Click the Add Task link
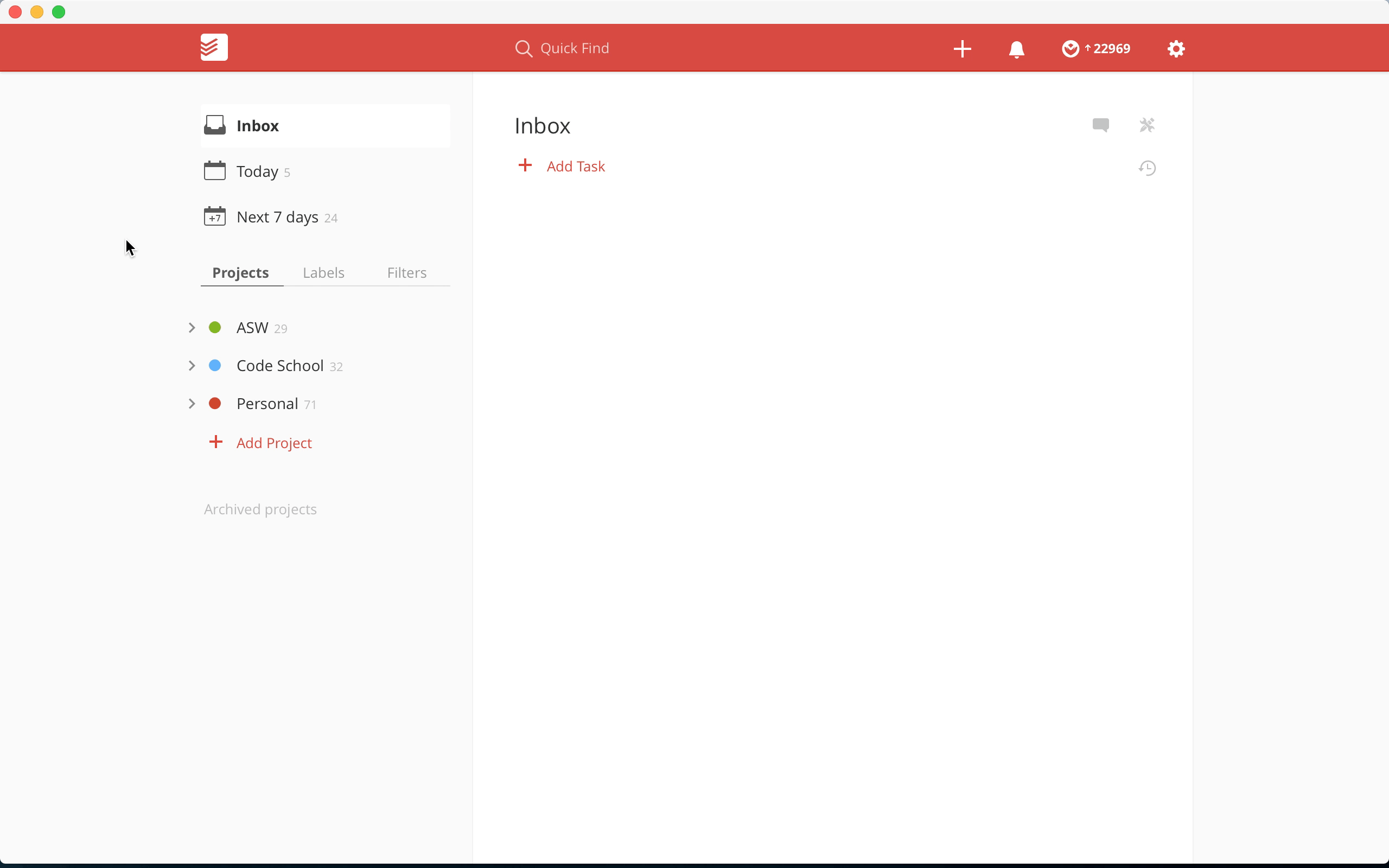Screen dimensions: 1389x868 coord(575,167)
